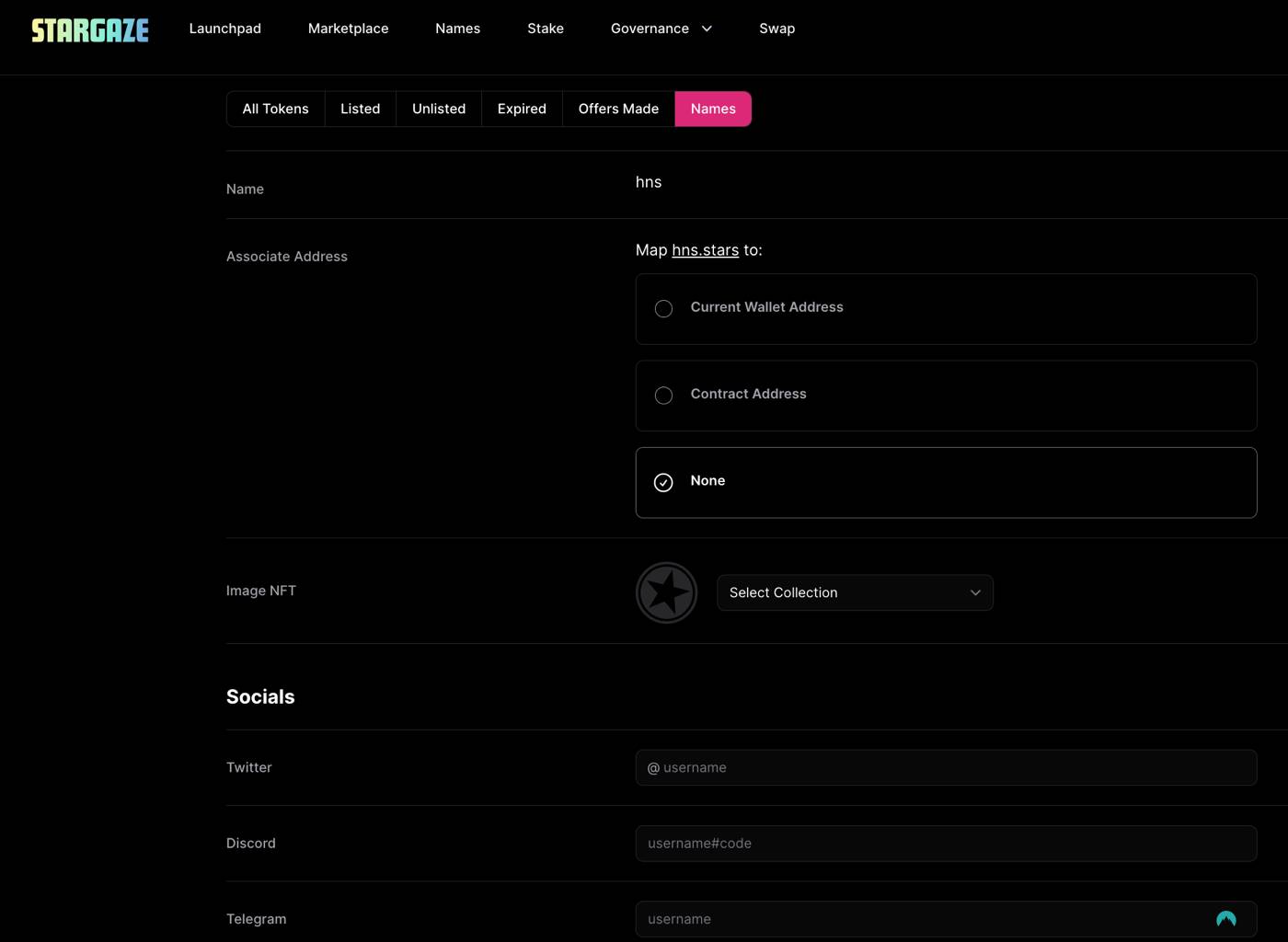The image size is (1288, 942).
Task: Switch to the Listed tab
Action: tap(360, 109)
